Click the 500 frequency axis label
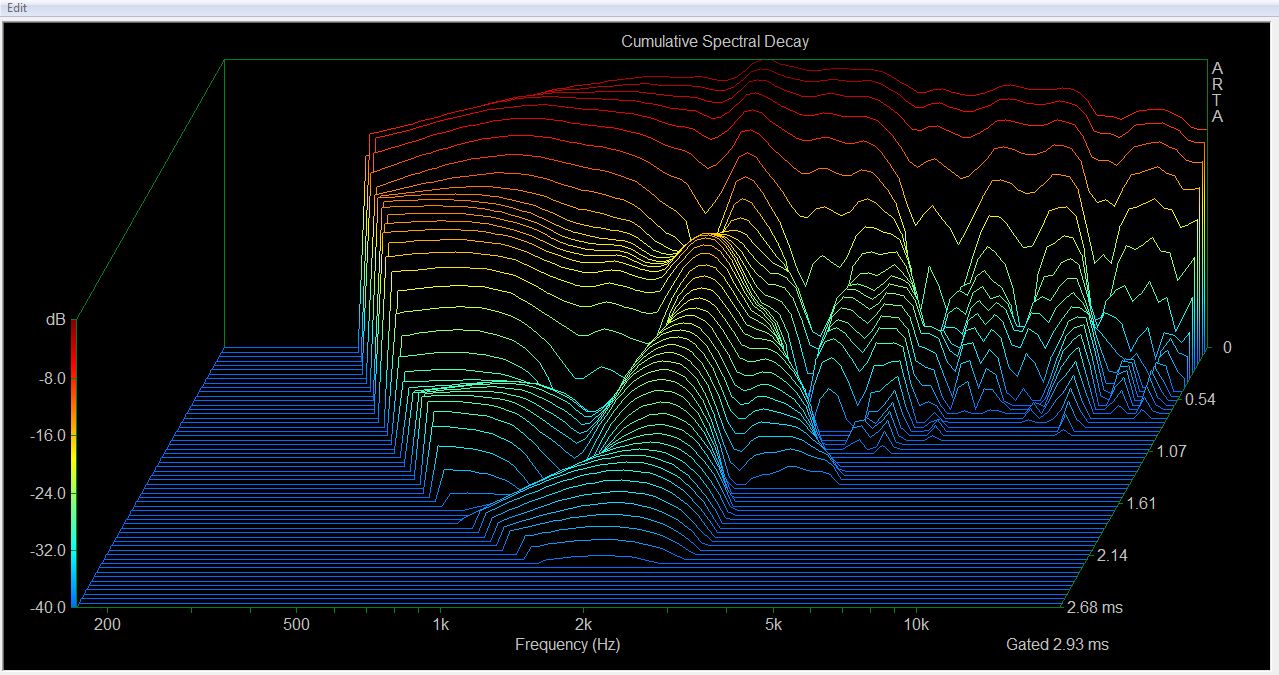The width and height of the screenshot is (1279, 675). [296, 625]
